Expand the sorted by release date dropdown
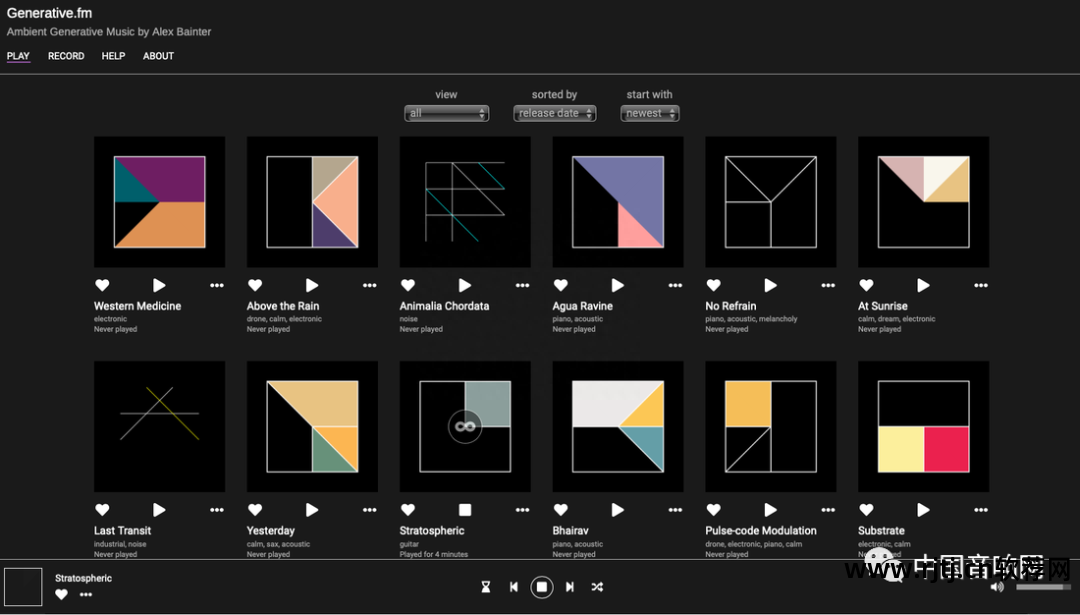1080x615 pixels. pyautogui.click(x=554, y=114)
